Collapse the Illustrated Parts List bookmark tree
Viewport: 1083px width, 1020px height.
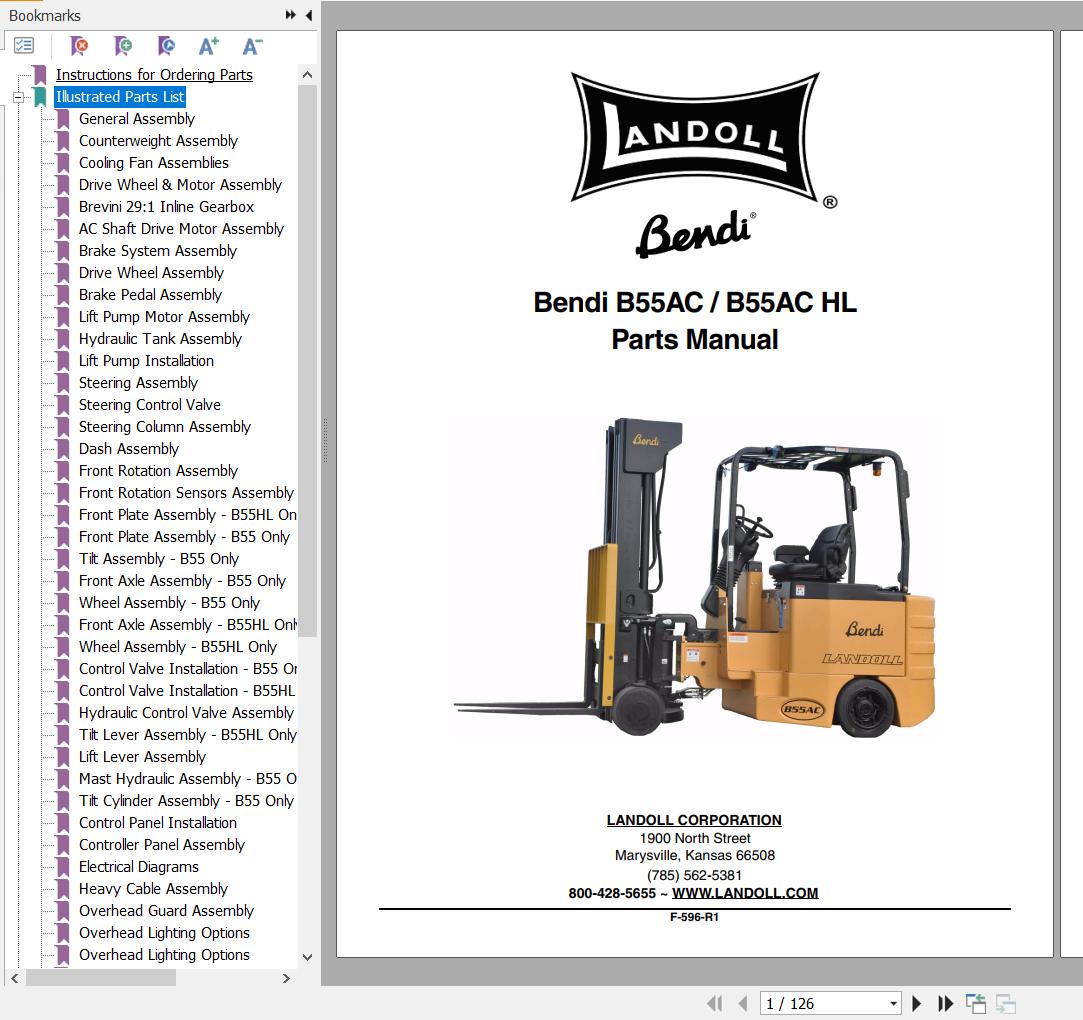[x=16, y=97]
